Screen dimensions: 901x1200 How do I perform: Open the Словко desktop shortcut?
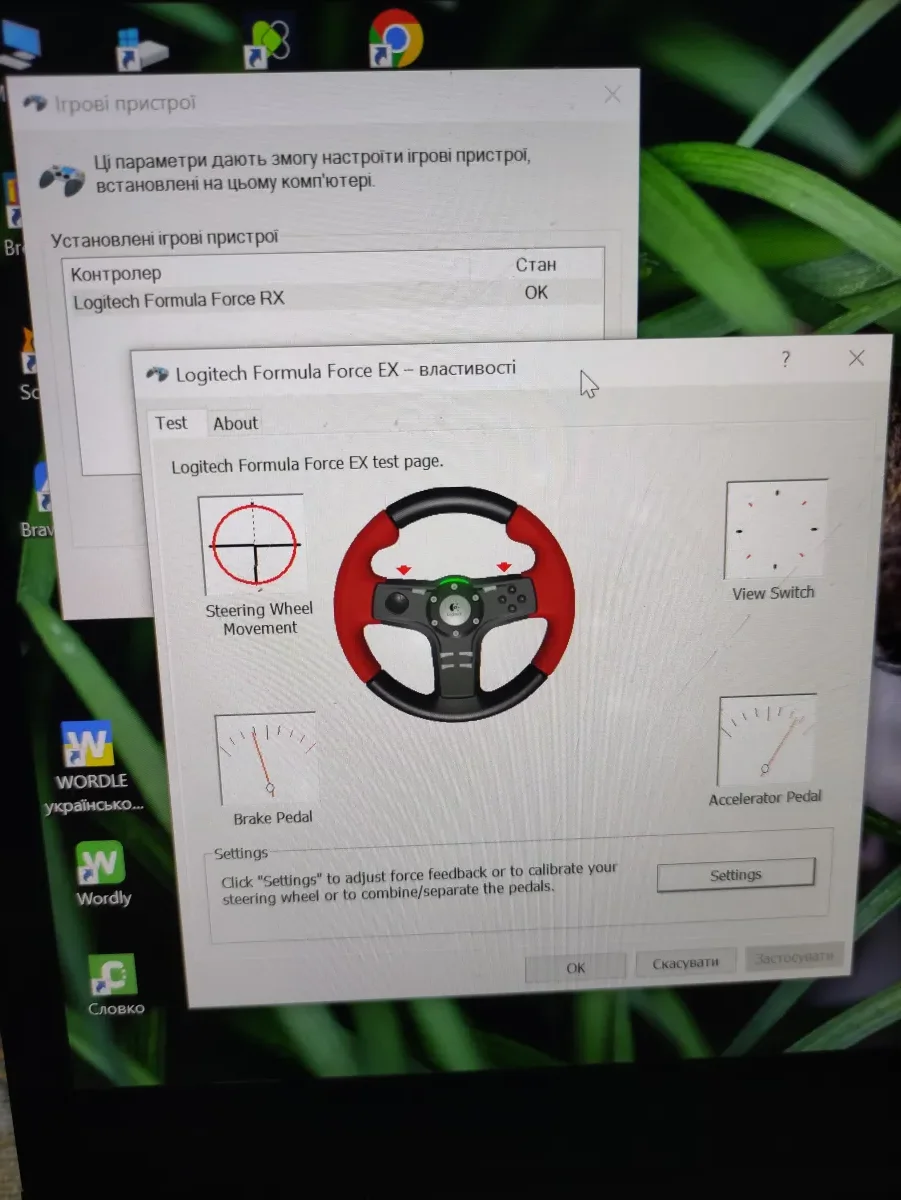coord(114,985)
